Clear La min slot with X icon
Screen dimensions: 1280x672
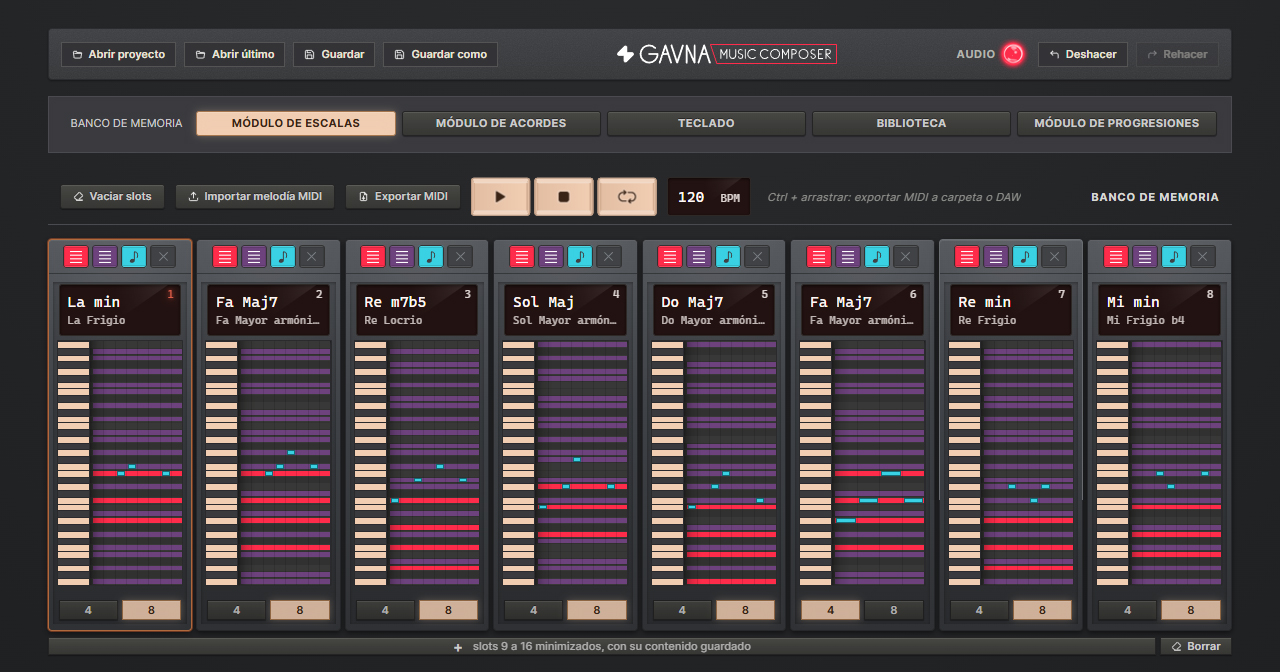163,257
